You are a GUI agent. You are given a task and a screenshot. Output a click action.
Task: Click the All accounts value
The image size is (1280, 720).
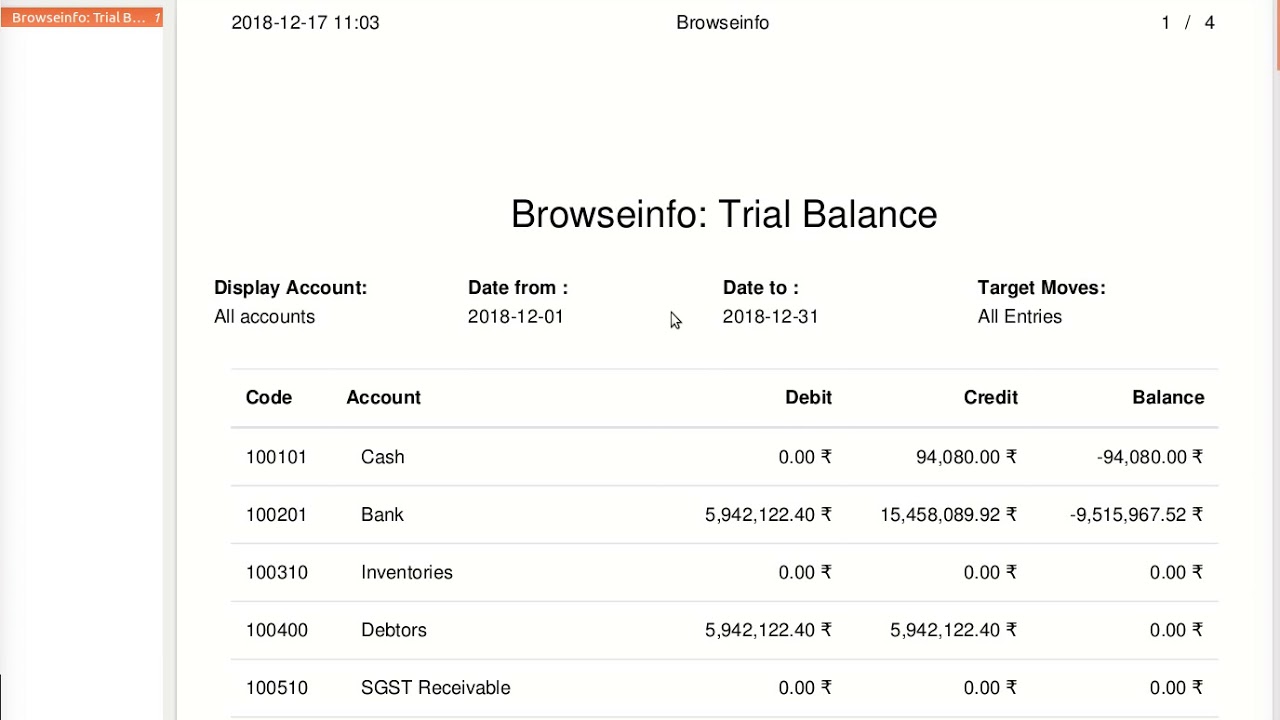point(264,316)
